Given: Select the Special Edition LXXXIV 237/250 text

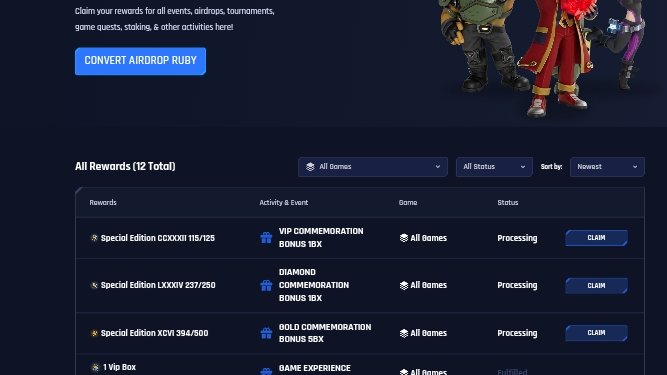Looking at the screenshot, I should pyautogui.click(x=158, y=285).
